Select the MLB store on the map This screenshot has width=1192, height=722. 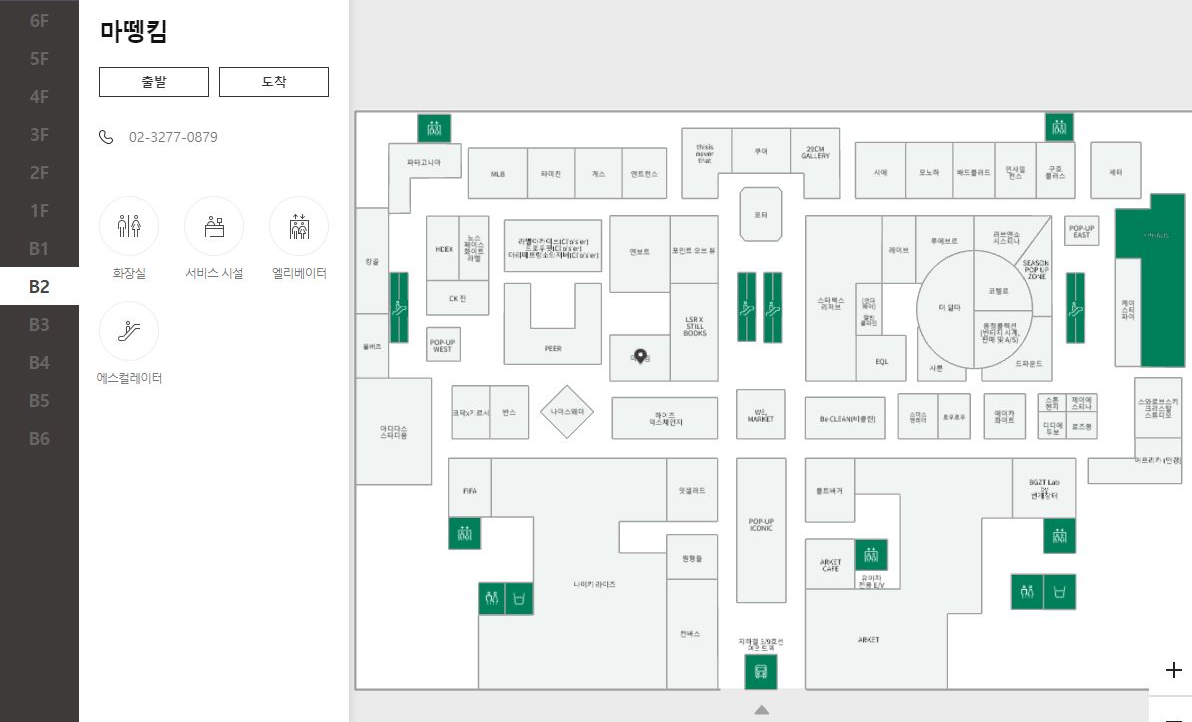tap(498, 174)
